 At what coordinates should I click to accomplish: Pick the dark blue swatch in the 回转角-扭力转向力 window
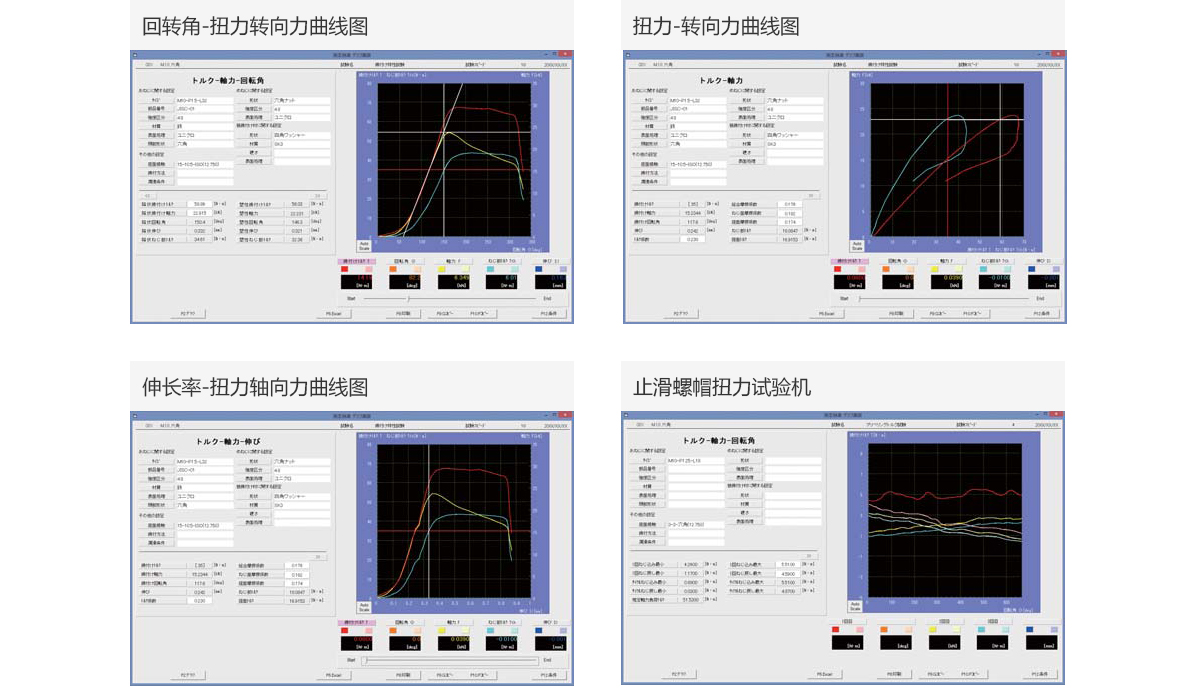[x=539, y=269]
